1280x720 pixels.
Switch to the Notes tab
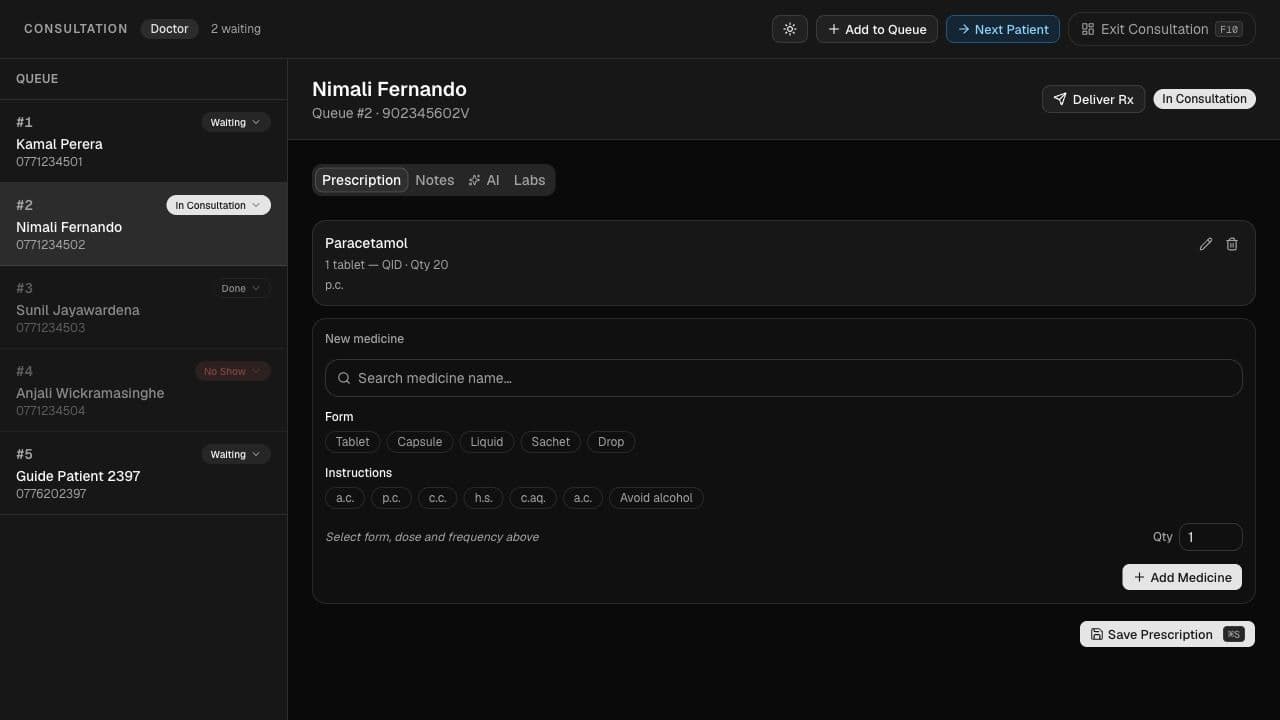tap(434, 180)
